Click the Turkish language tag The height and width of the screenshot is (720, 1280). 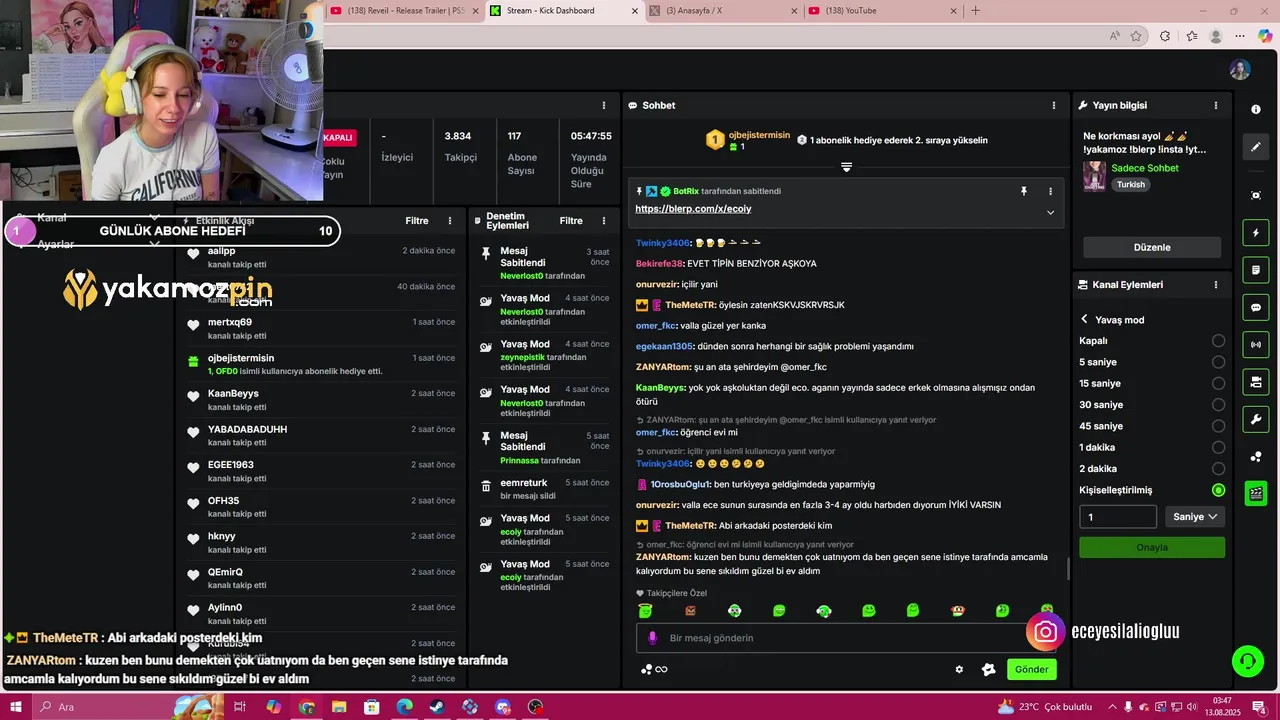(x=1131, y=185)
